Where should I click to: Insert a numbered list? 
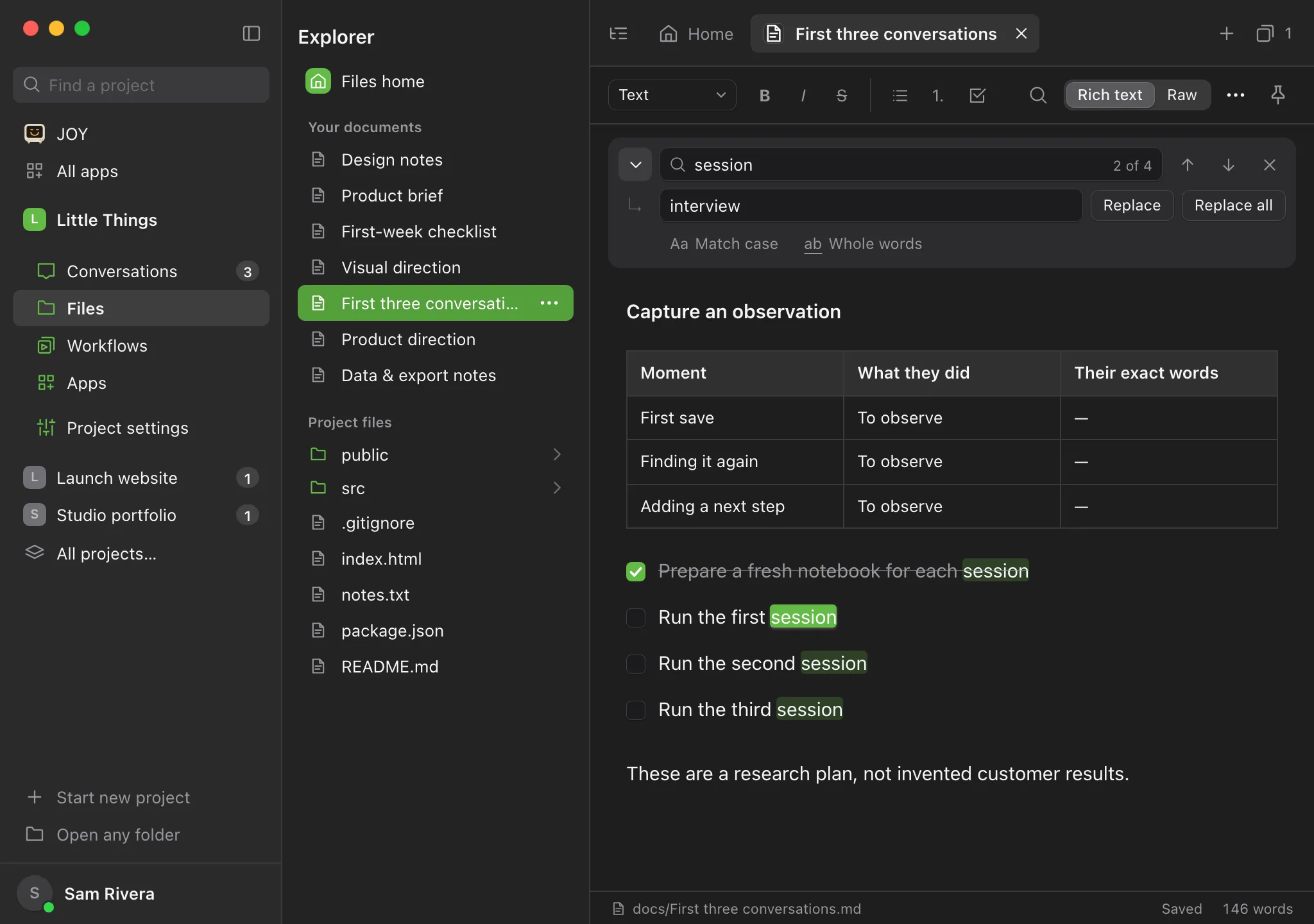coord(937,95)
